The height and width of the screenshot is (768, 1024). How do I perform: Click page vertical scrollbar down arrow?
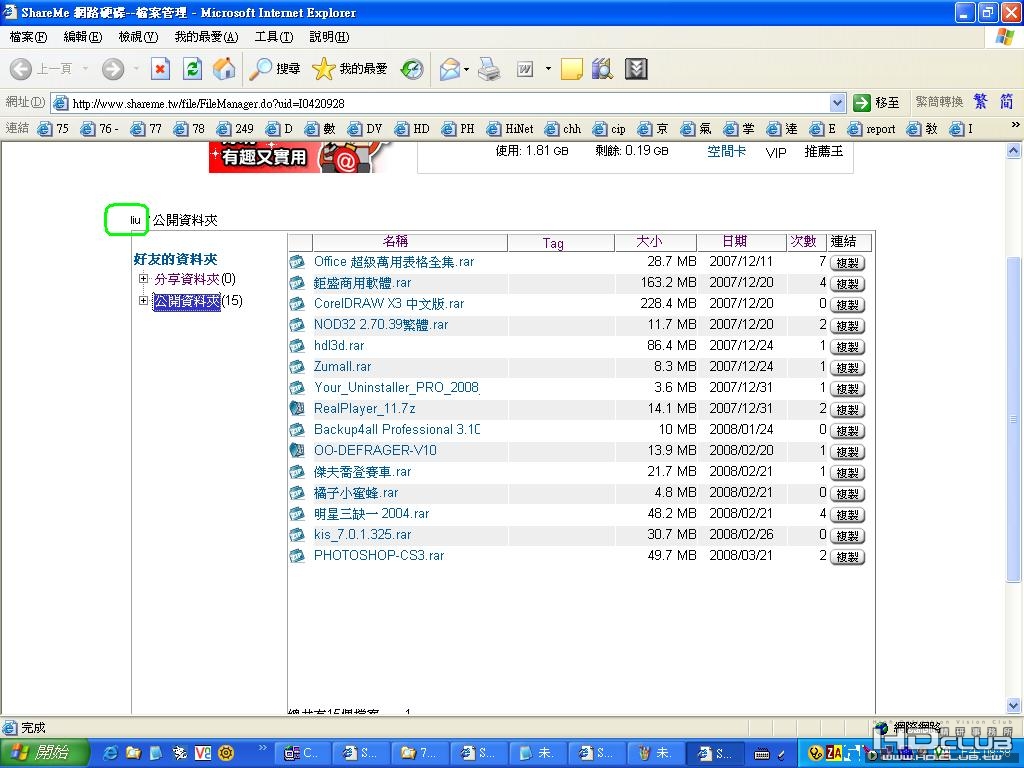click(x=1014, y=705)
